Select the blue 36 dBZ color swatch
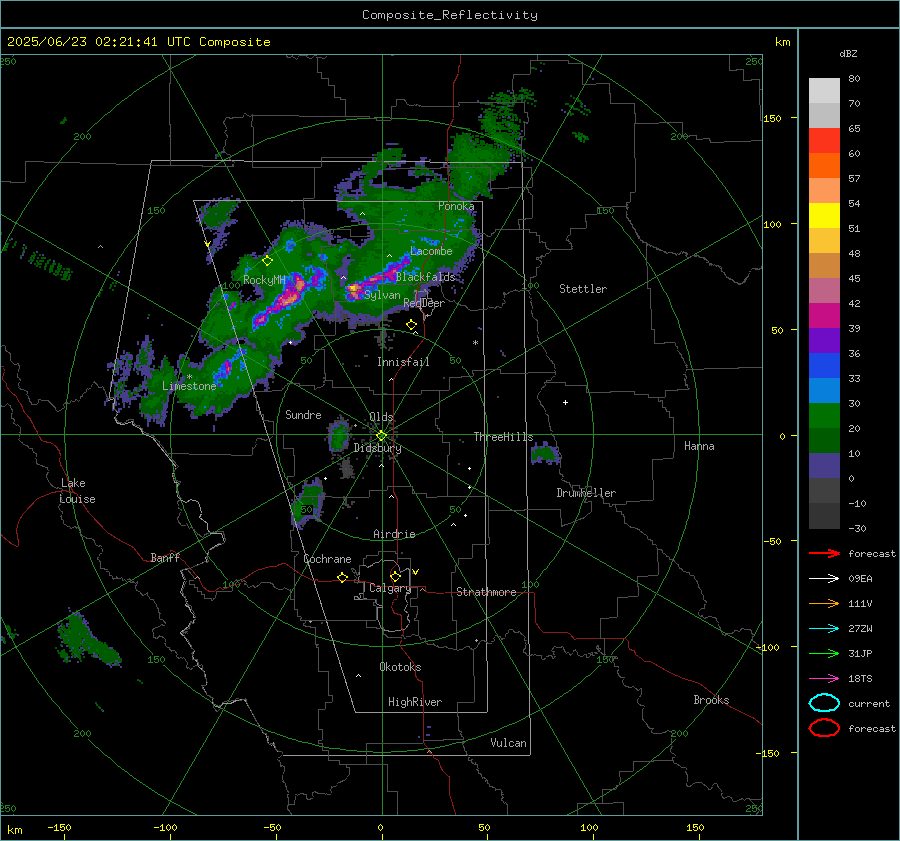900x841 pixels. 824,366
